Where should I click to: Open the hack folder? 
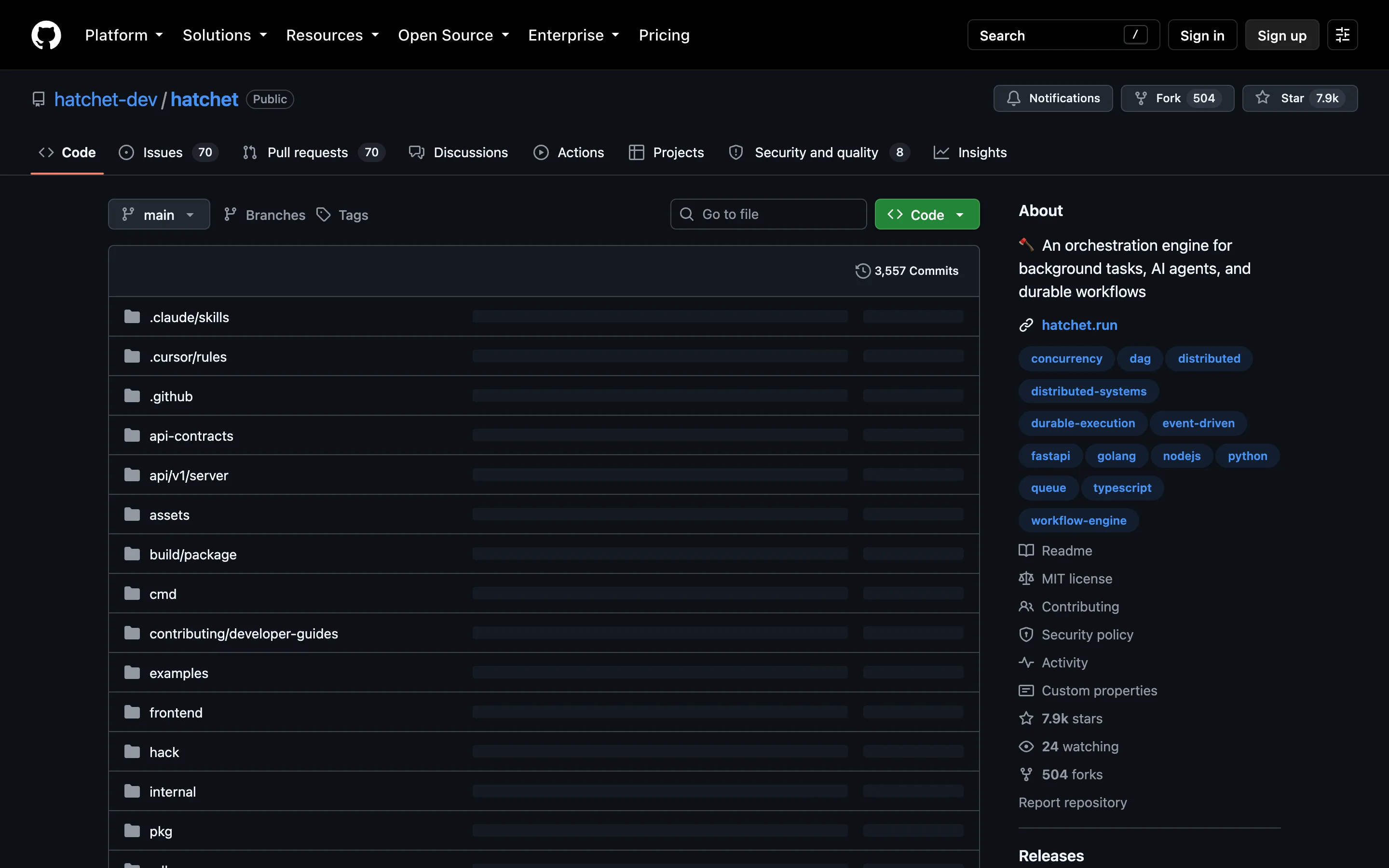tap(164, 752)
